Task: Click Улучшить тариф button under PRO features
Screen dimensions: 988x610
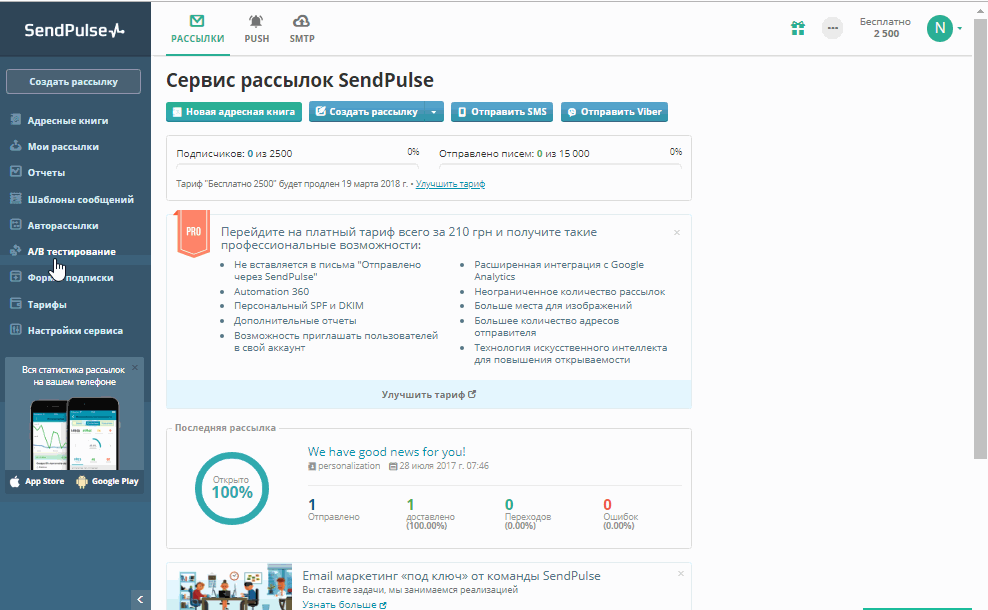Action: coord(428,394)
